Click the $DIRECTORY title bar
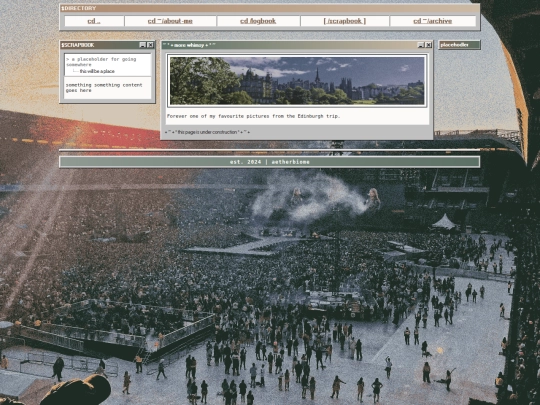Screen dimensions: 540x405 click(x=269, y=8)
